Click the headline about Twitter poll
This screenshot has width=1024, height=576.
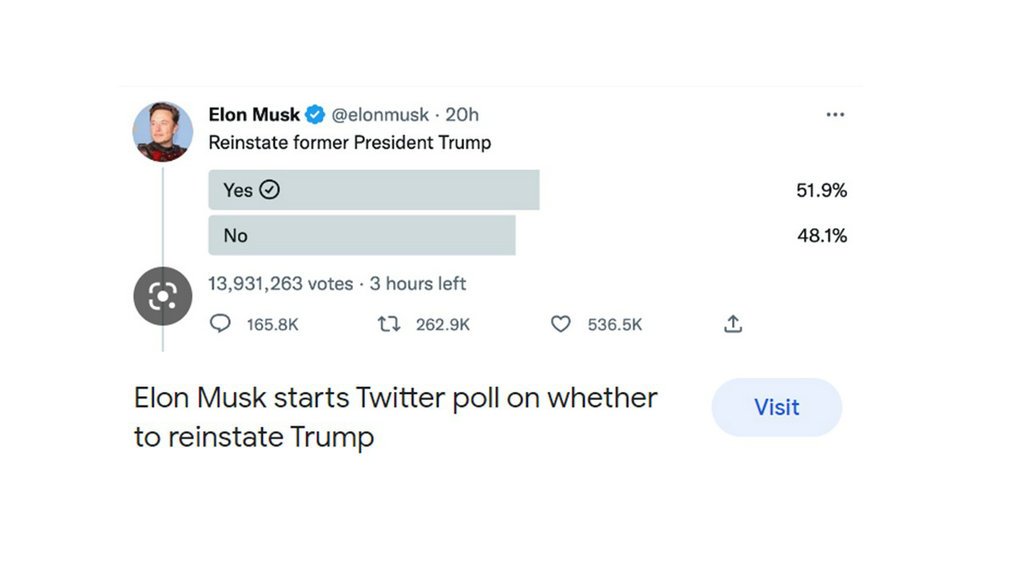click(395, 417)
